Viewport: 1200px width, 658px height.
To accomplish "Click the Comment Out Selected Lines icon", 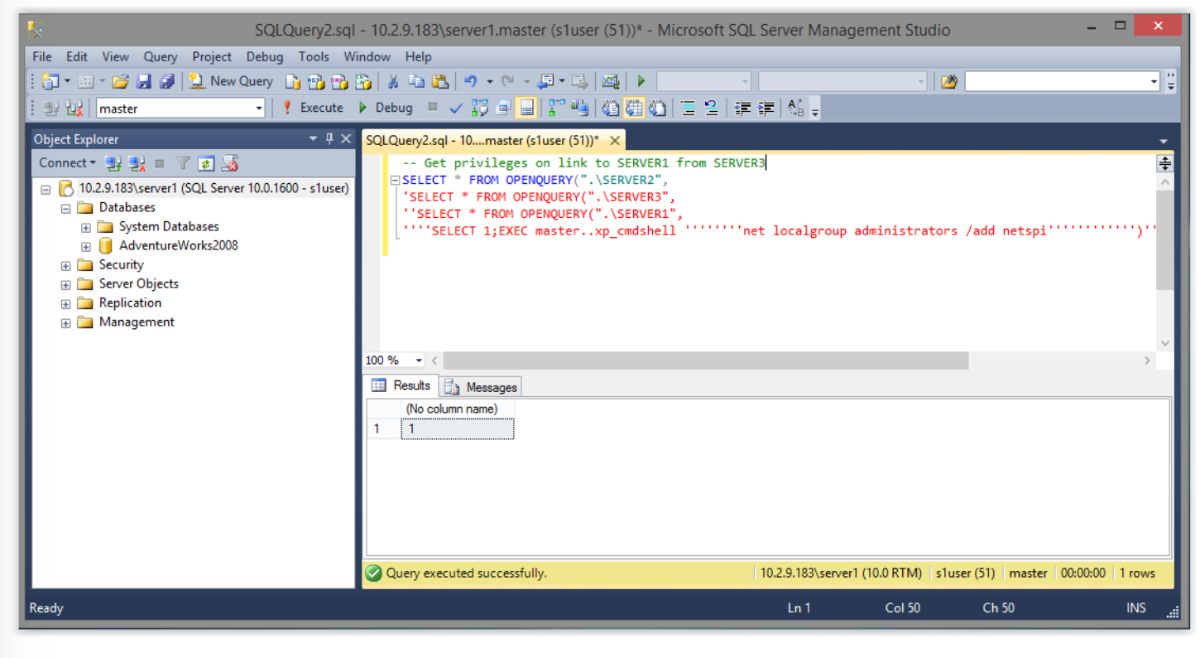I will tap(688, 107).
